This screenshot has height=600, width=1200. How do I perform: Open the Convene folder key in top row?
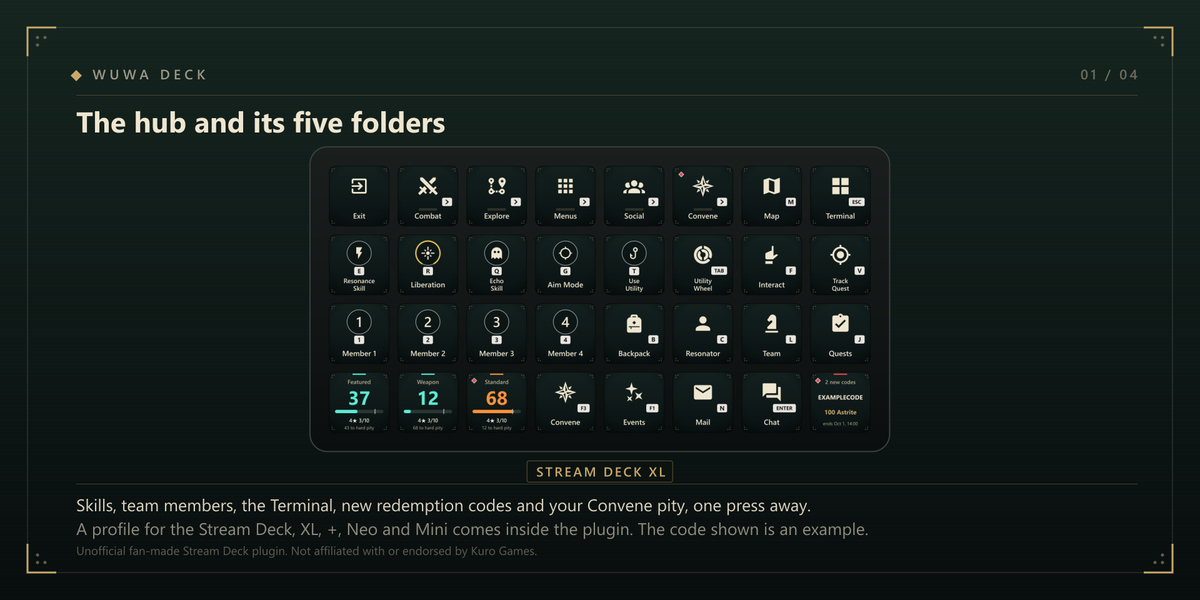click(x=703, y=196)
